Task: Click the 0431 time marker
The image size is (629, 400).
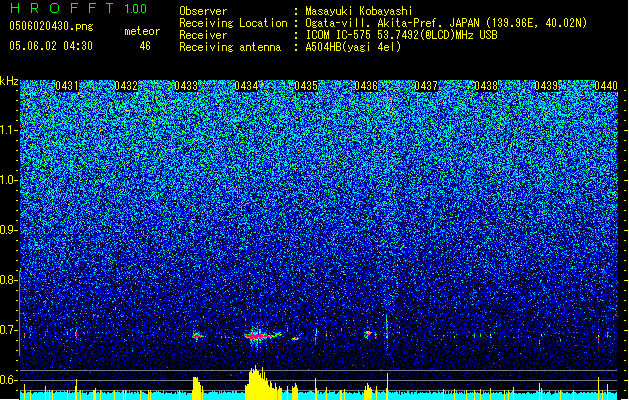Action: click(x=67, y=86)
